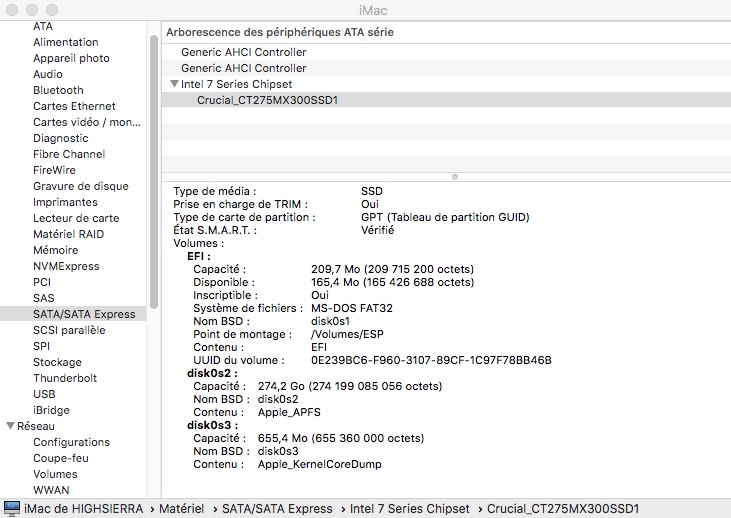
Task: Click Apple_KernelCoreDump content value
Action: coord(319,464)
